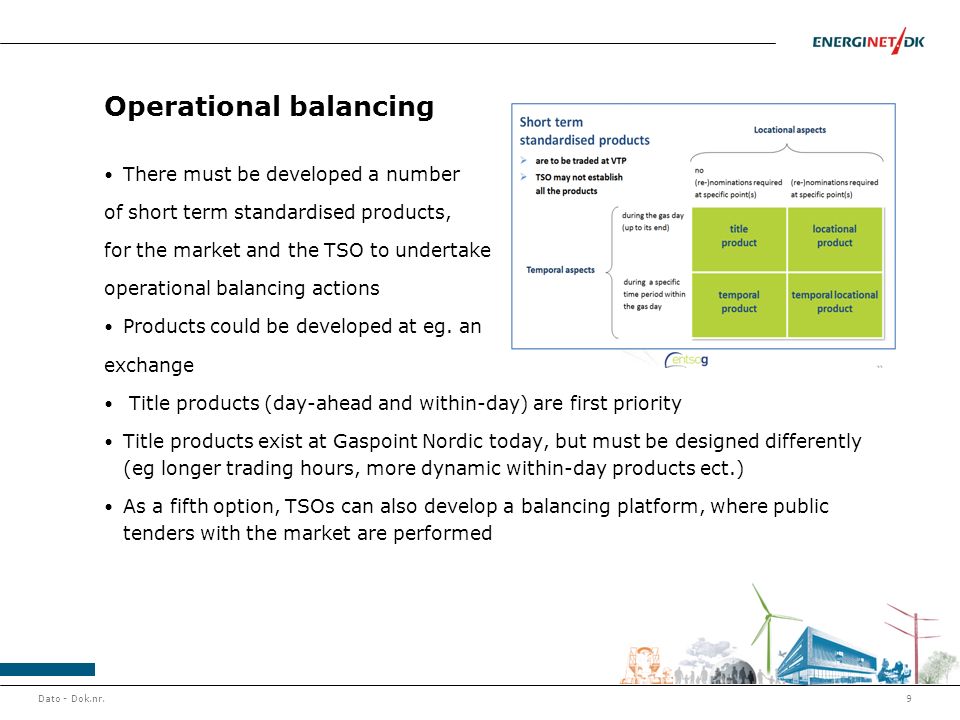Screen dimensions: 960x720
Task: Select the 'Operational balancing' slide title
Action: coord(269,107)
